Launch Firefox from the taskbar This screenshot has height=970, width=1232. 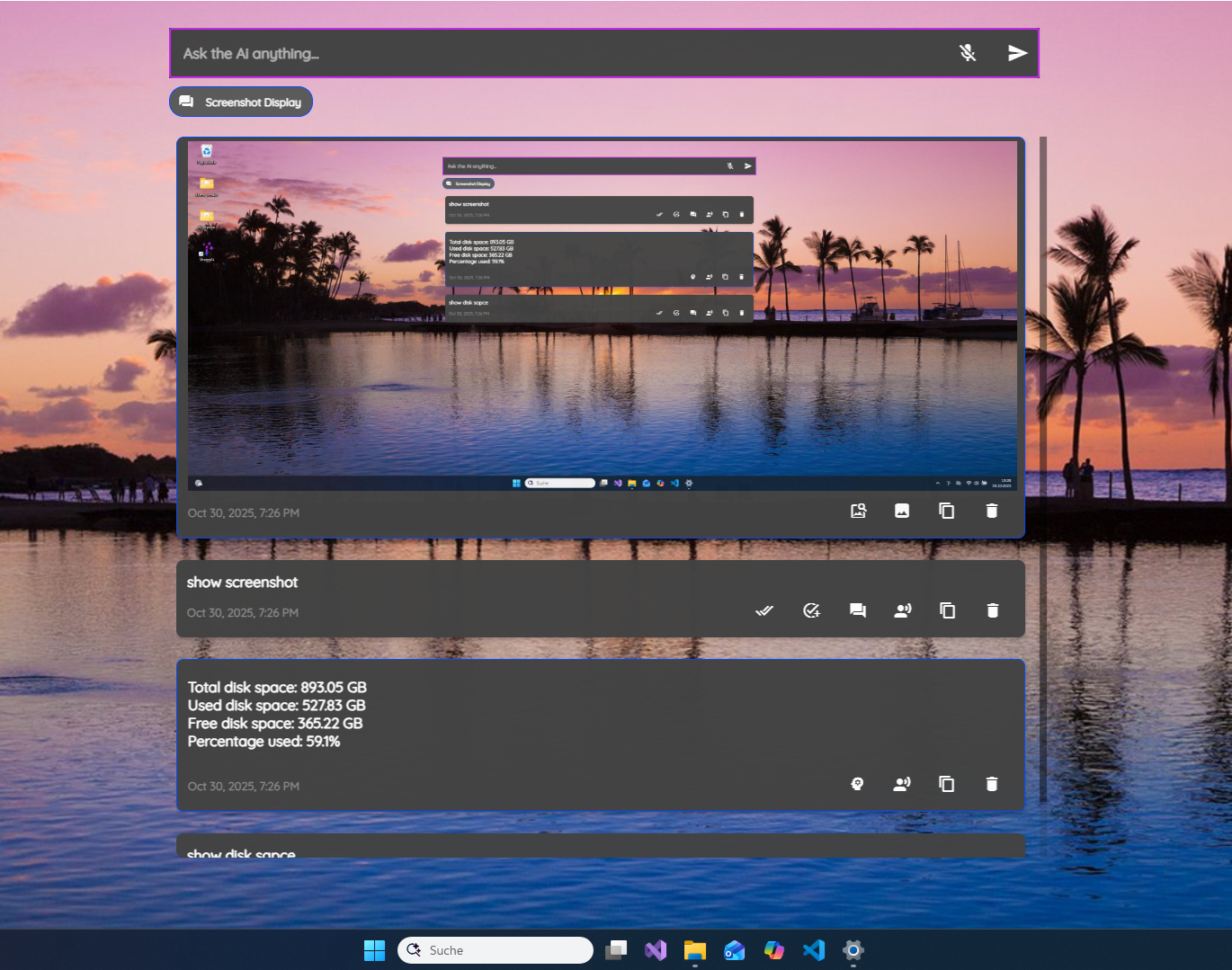click(774, 950)
